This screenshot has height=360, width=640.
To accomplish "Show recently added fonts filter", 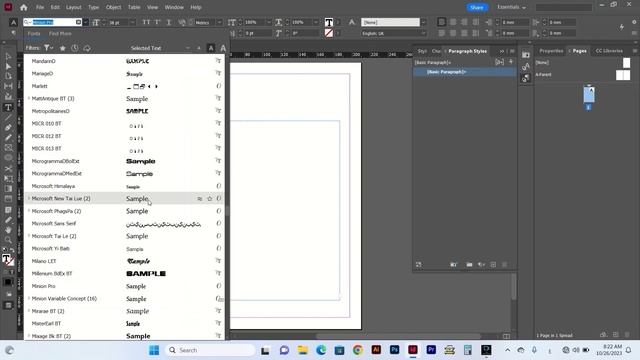I will 75,48.
